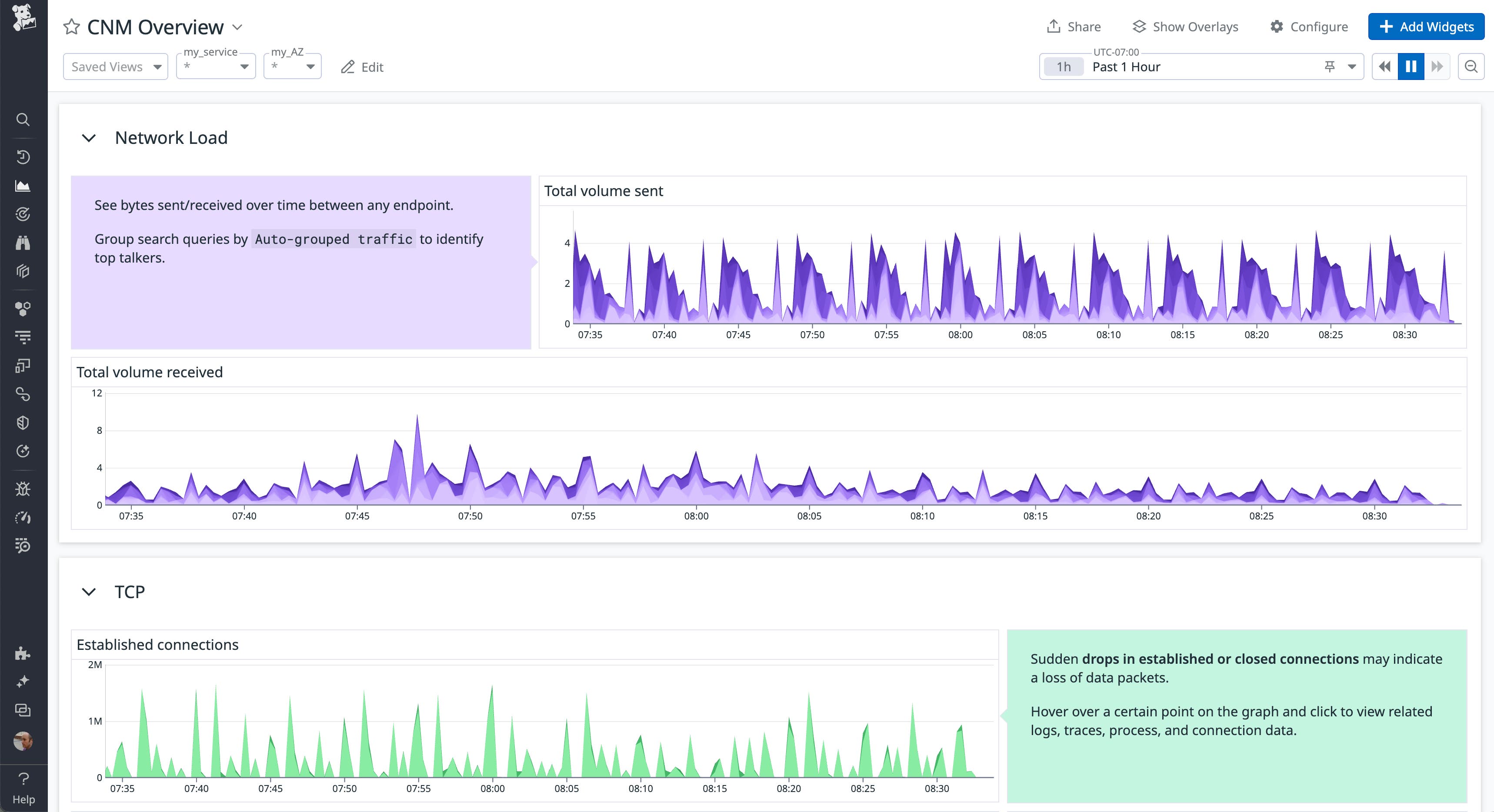The width and height of the screenshot is (1494, 812).
Task: Select the Watchdog binoculars icon in sidebar
Action: (23, 243)
